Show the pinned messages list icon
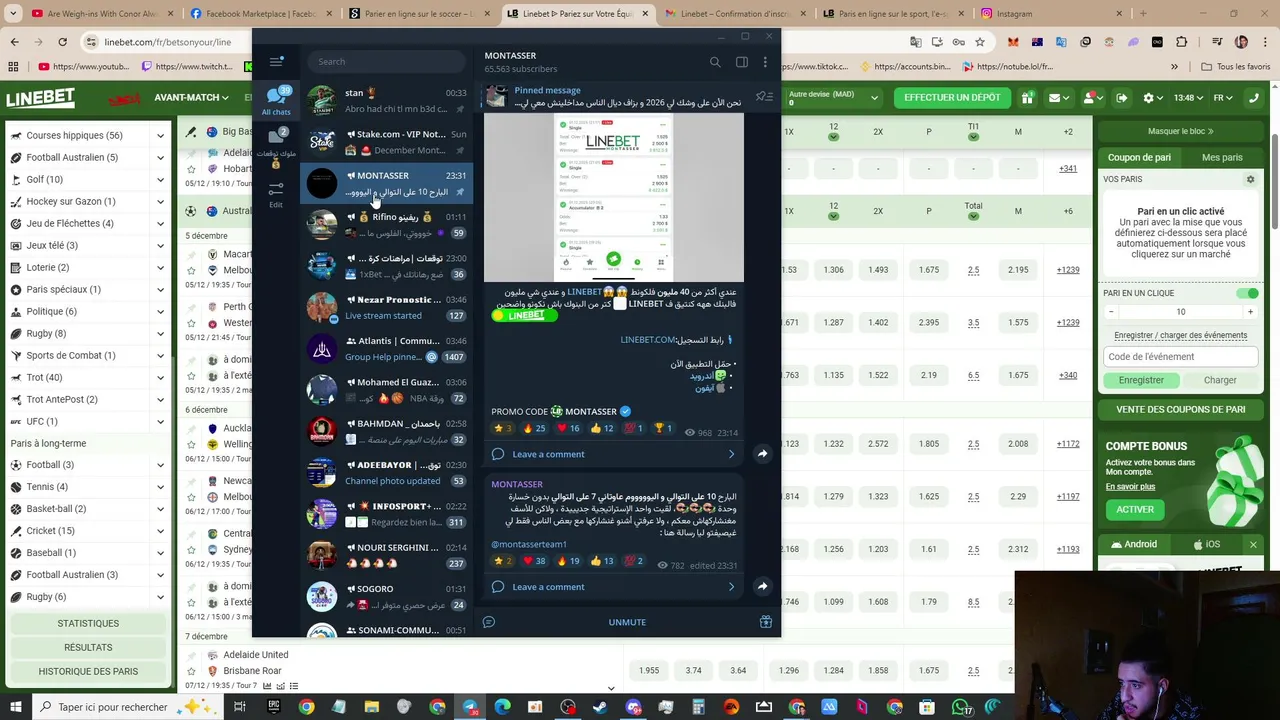 (x=764, y=96)
